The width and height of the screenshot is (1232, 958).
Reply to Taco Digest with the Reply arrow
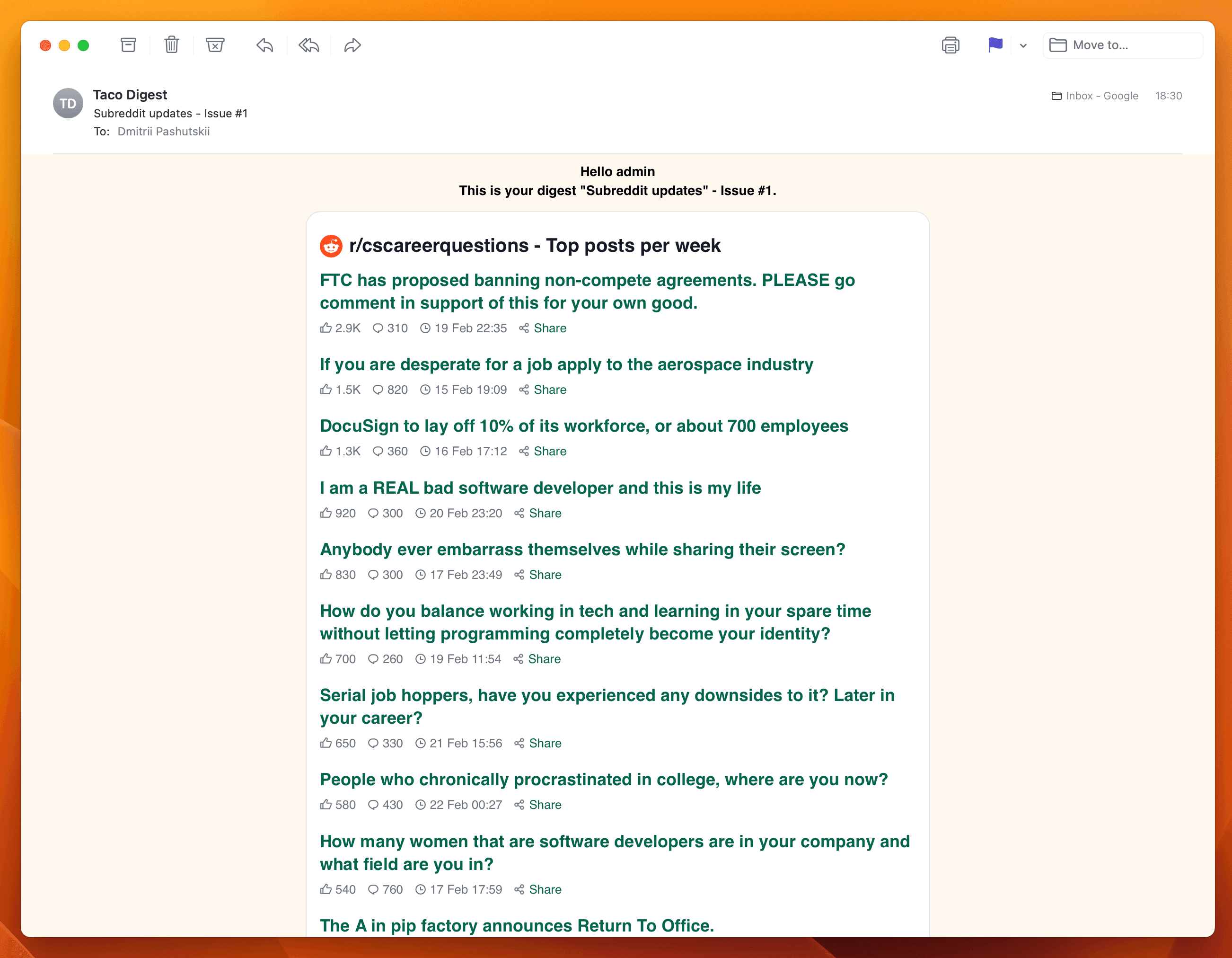(264, 45)
